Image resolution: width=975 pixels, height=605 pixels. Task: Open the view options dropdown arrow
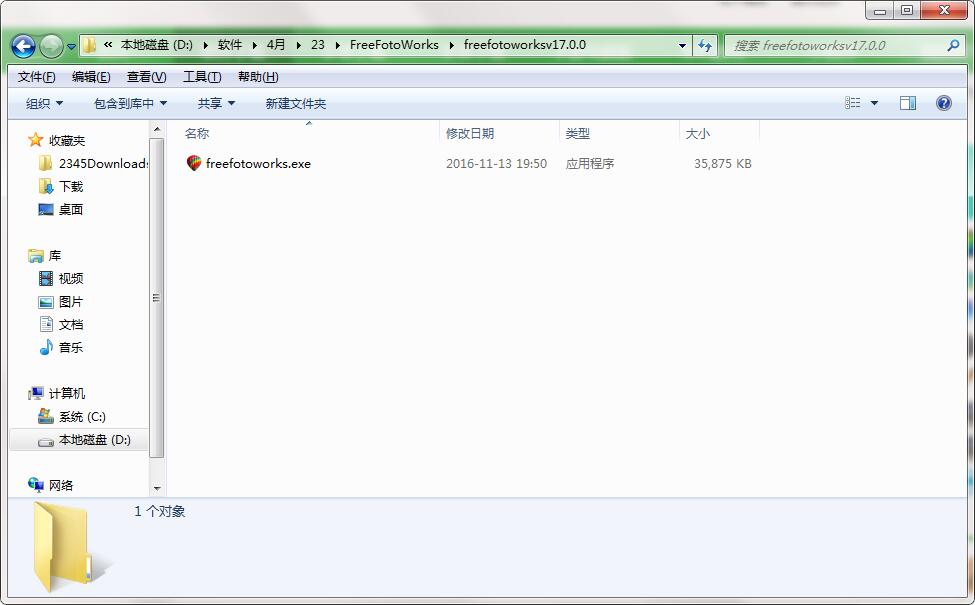click(x=874, y=103)
